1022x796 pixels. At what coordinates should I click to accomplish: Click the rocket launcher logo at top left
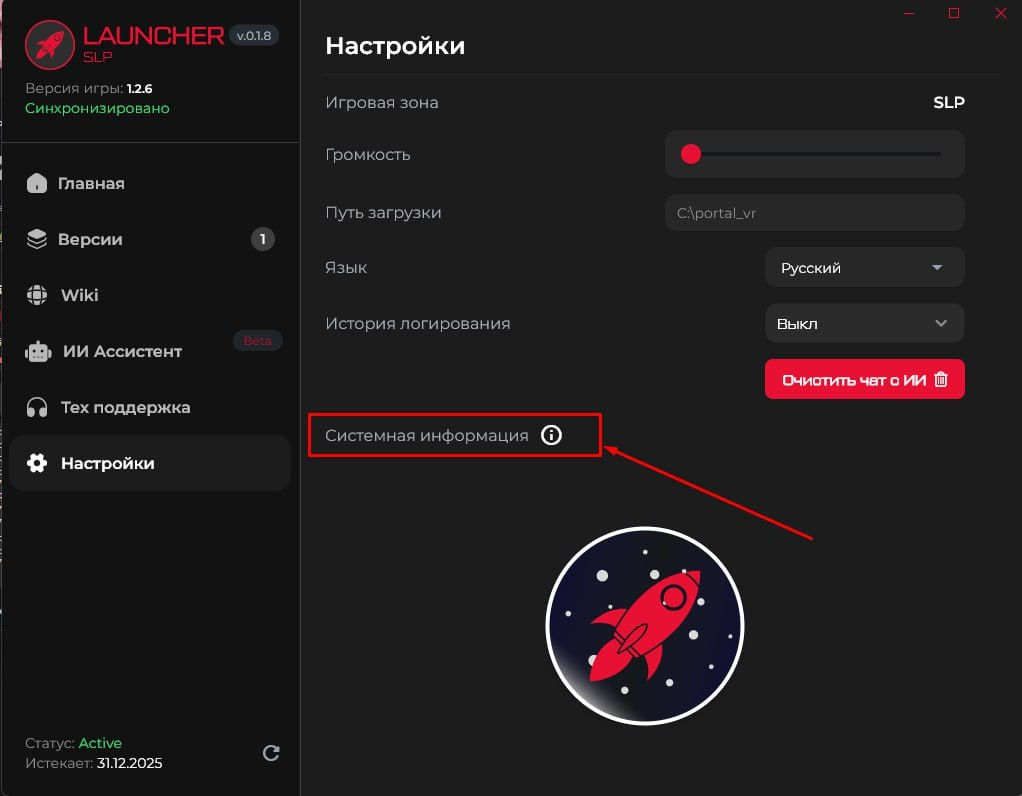[50, 44]
